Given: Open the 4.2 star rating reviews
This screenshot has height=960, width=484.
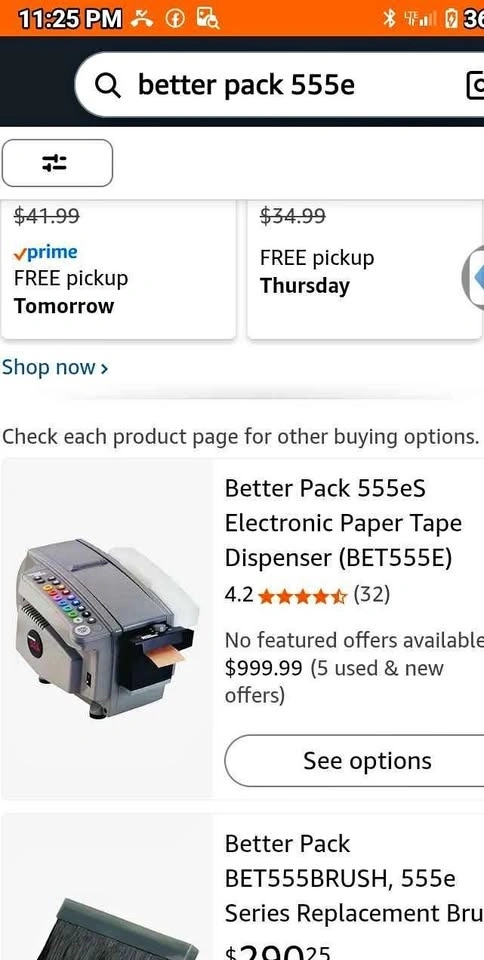Looking at the screenshot, I should [x=307, y=594].
